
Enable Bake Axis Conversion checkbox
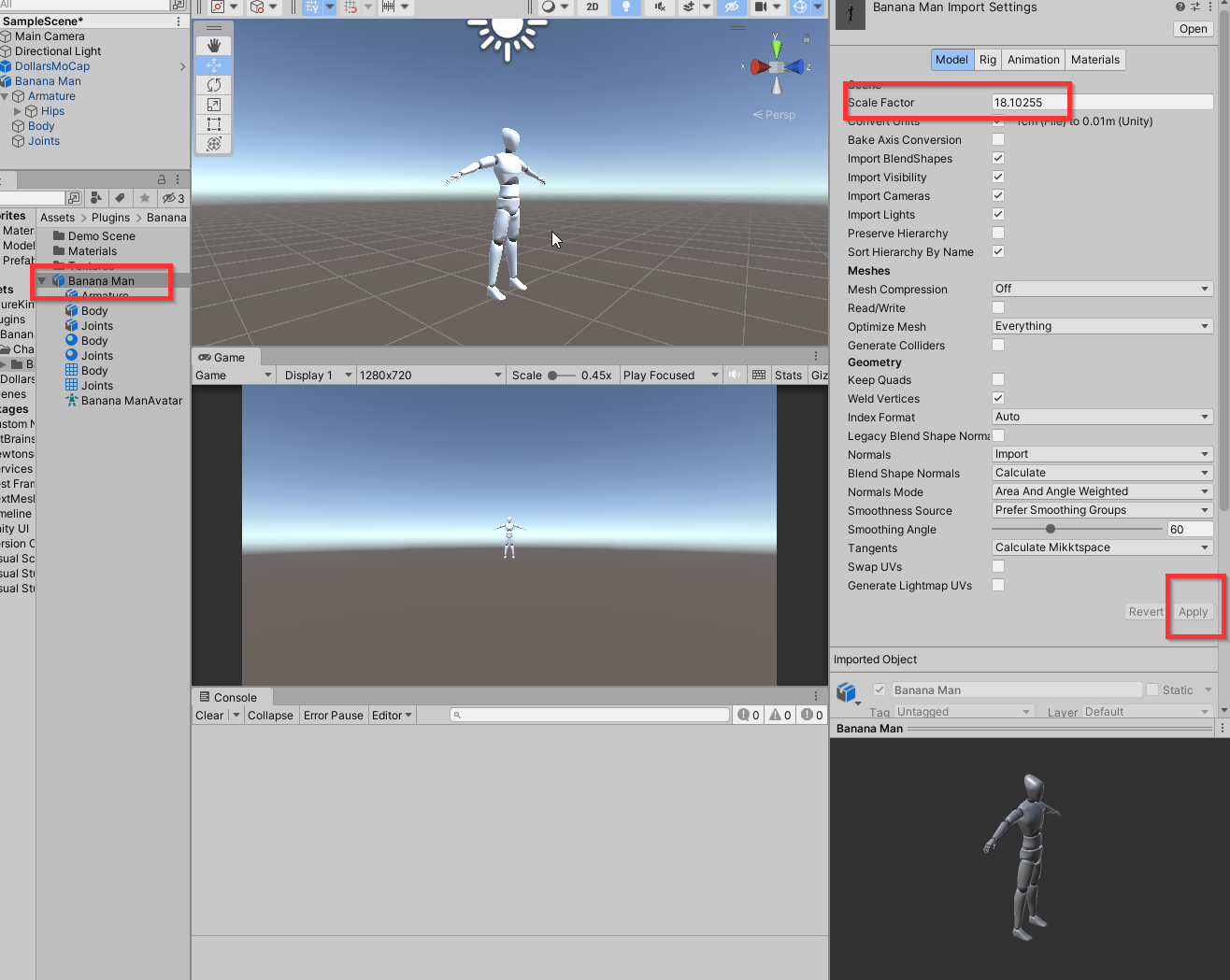[x=998, y=139]
